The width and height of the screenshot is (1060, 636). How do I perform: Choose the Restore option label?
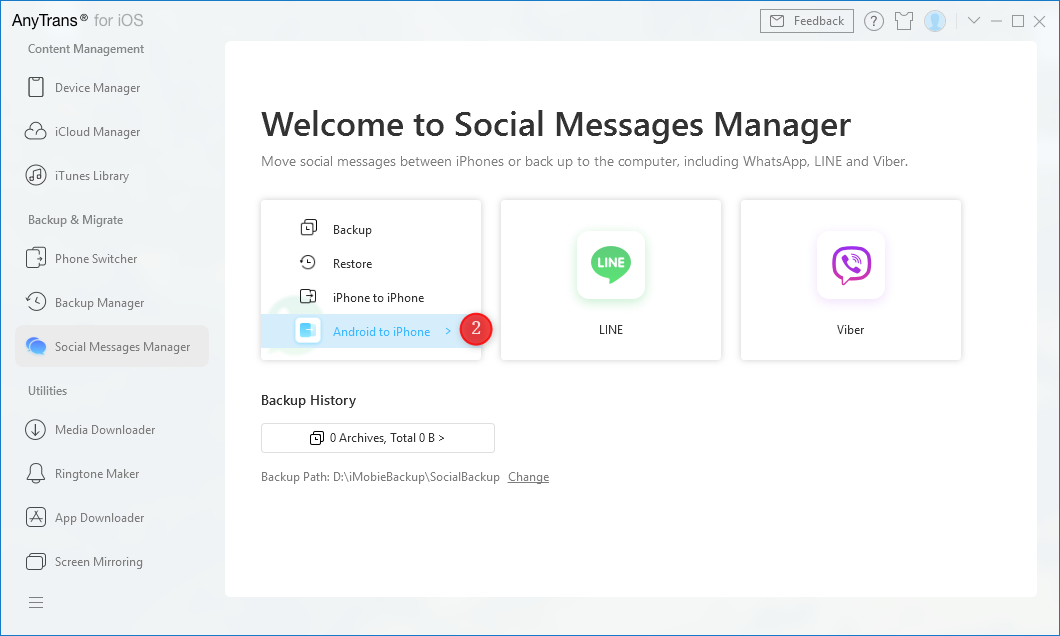352,264
